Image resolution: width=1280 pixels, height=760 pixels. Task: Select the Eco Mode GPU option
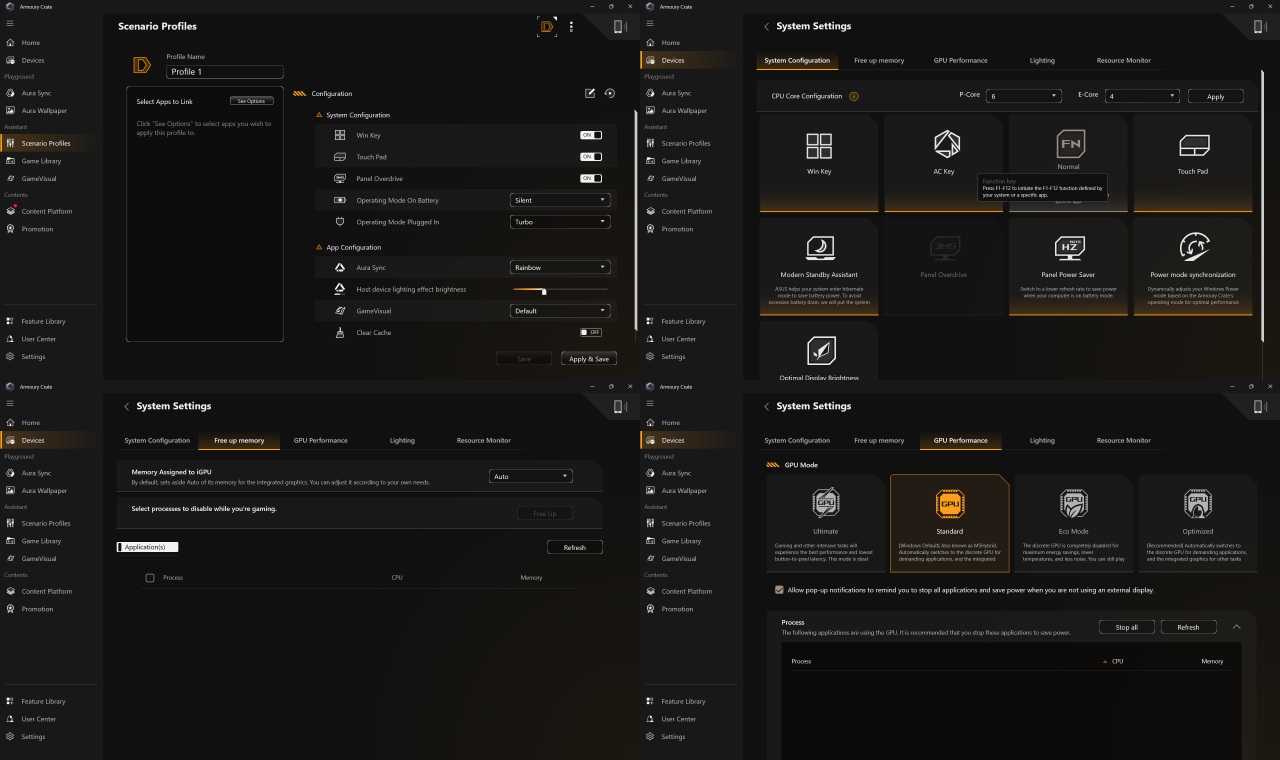click(x=1074, y=523)
